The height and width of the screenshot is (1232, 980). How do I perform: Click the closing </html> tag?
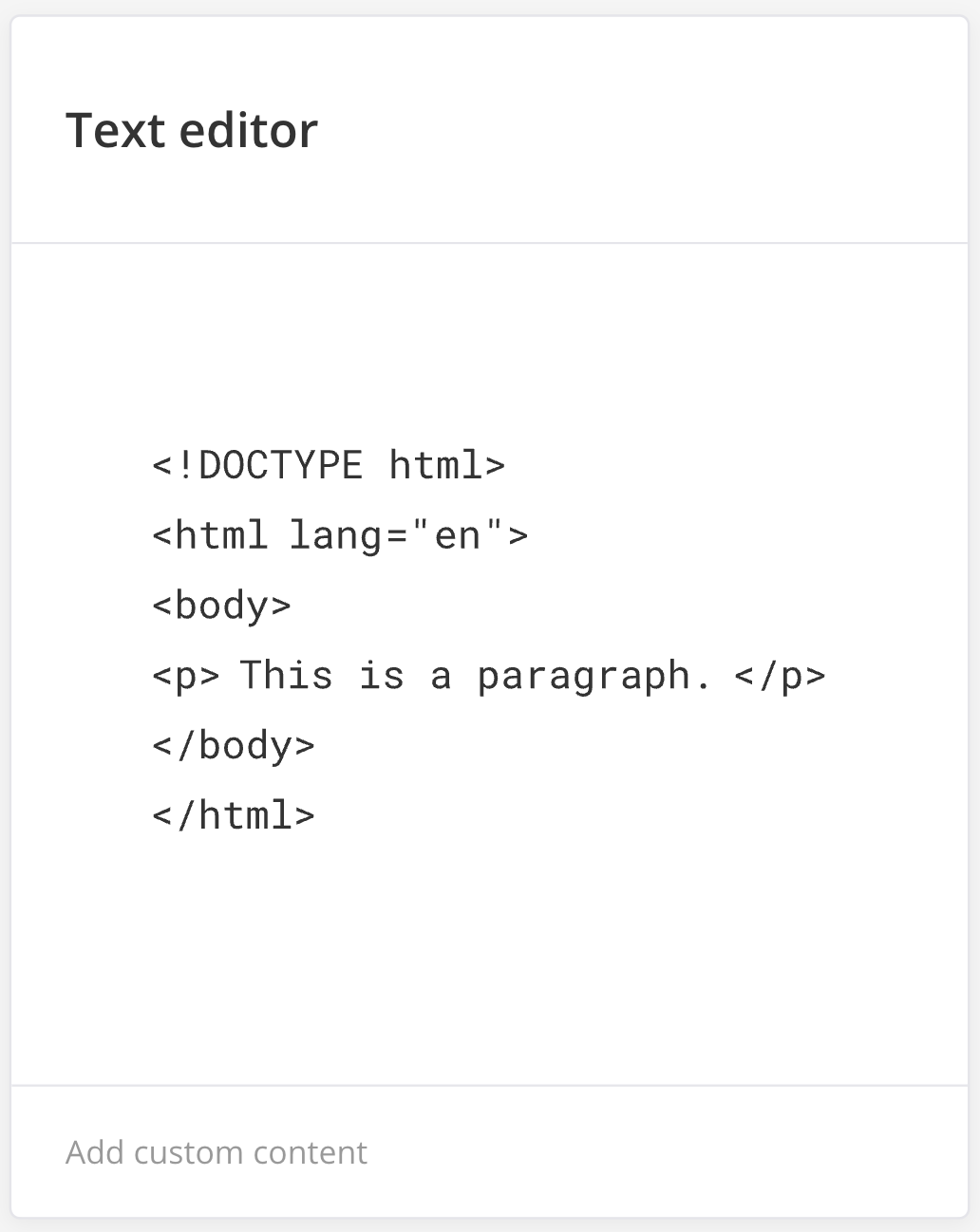tap(233, 816)
